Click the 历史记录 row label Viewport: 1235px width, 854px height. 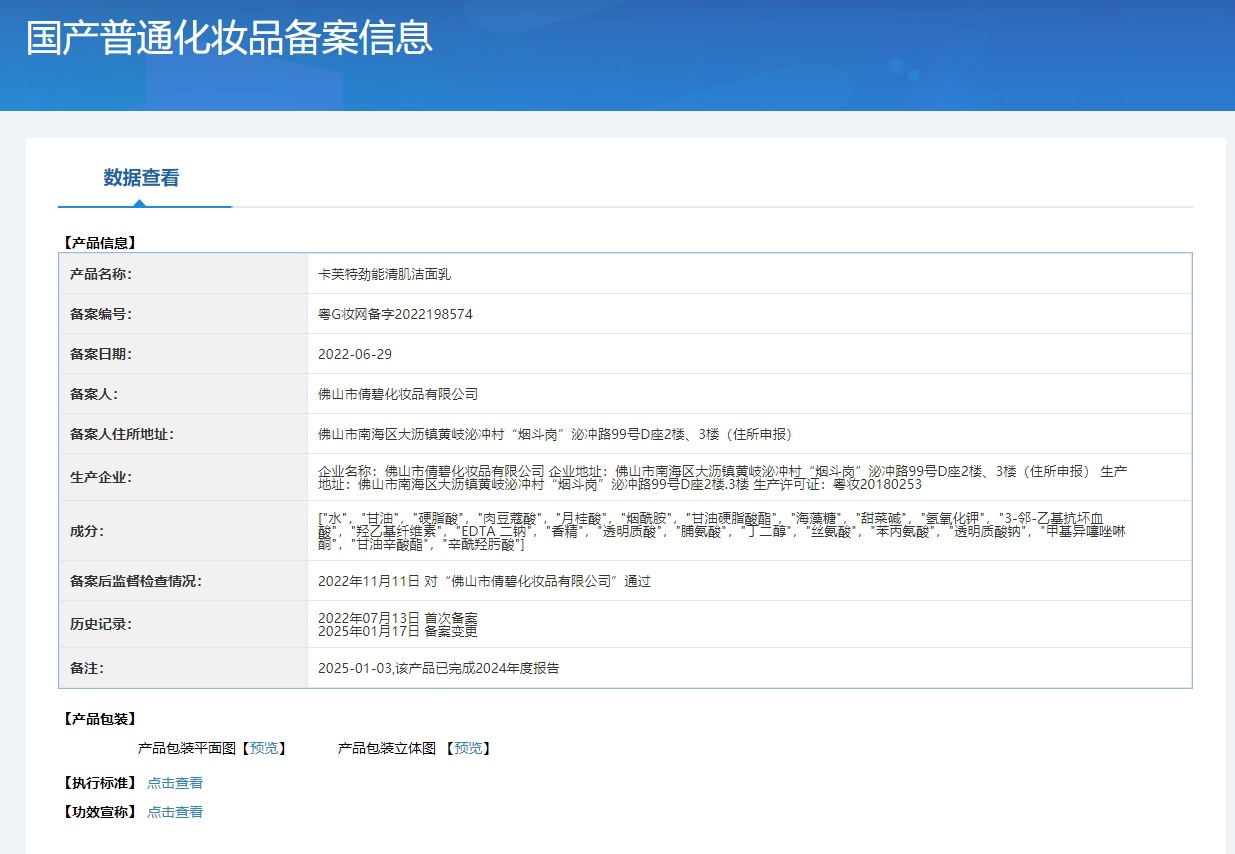click(x=100, y=624)
